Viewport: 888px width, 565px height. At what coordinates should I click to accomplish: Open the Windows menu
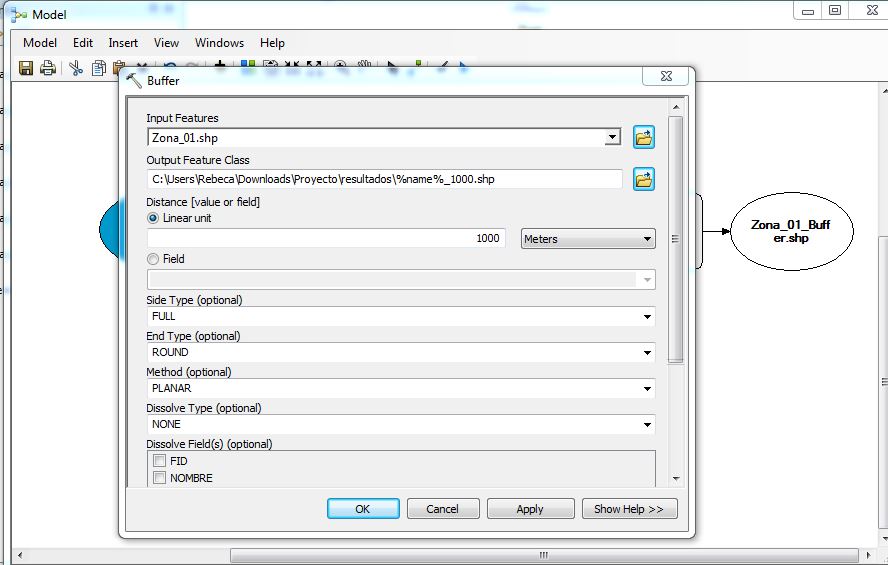pyautogui.click(x=219, y=43)
